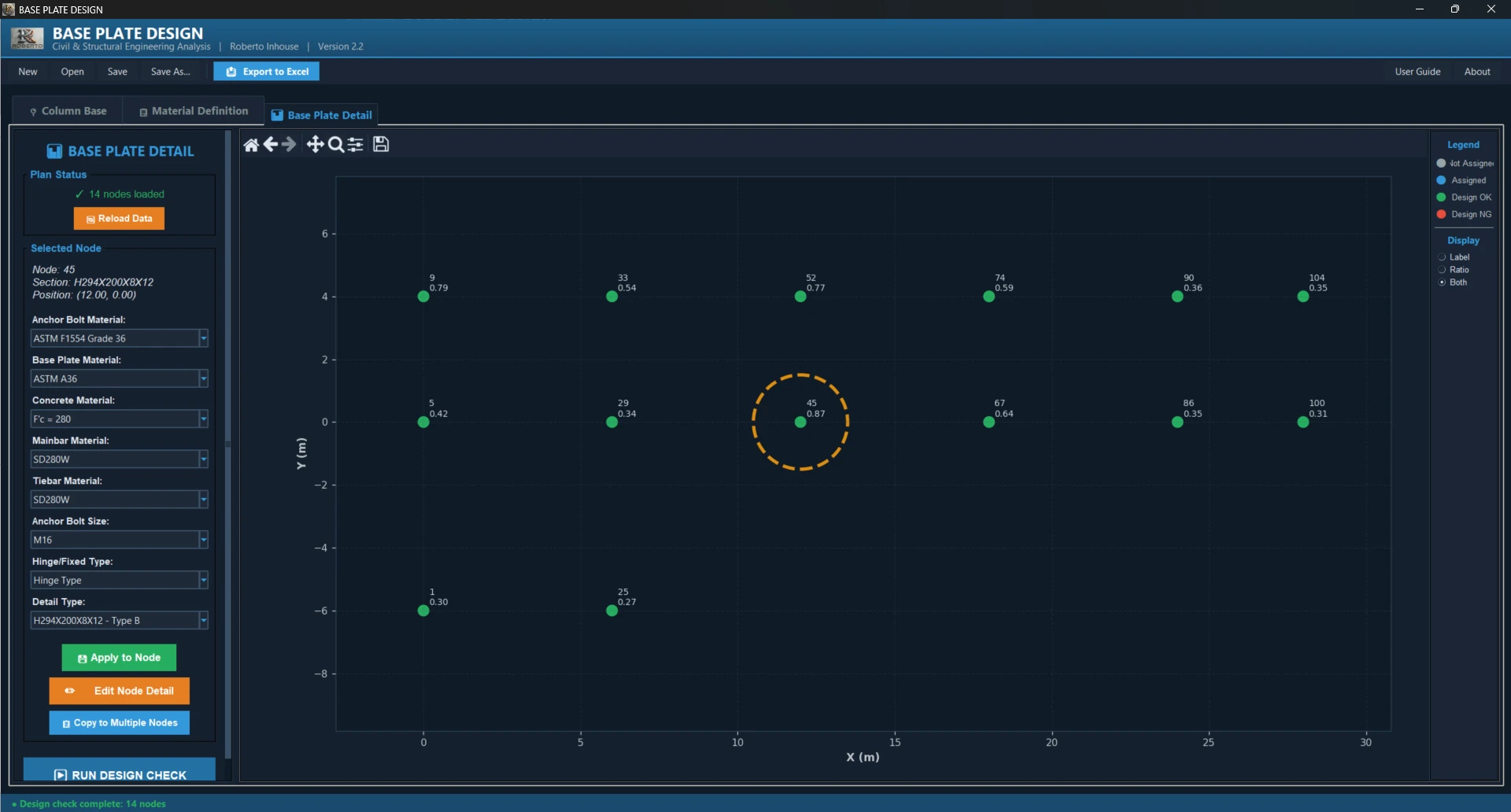
Task: Click Copy to Multiple Nodes button
Action: tap(119, 723)
